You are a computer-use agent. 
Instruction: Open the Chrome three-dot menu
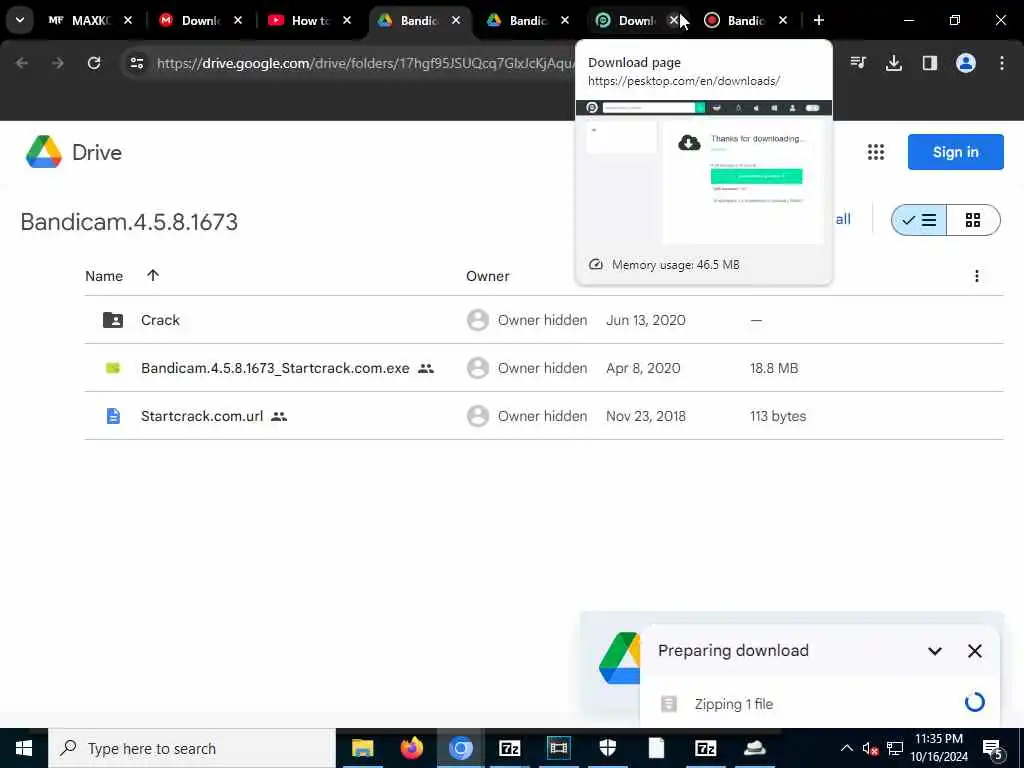click(x=1001, y=63)
